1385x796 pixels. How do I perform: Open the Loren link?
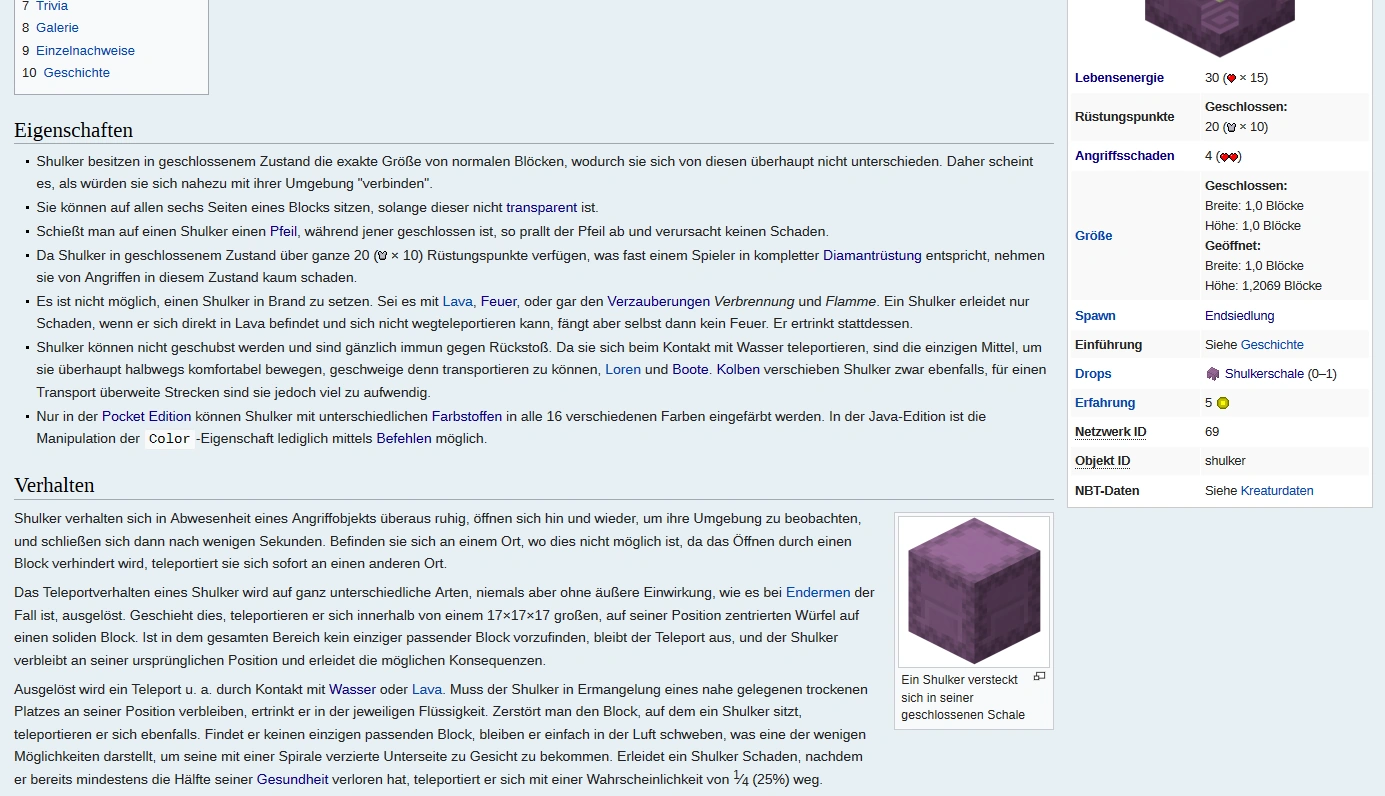point(623,370)
